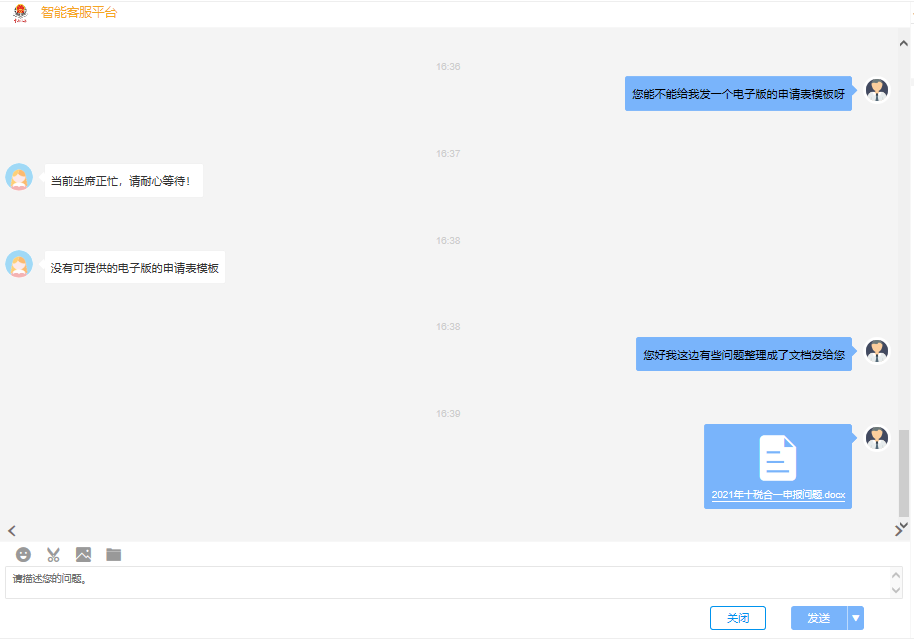Image resolution: width=914 pixels, height=640 pixels.
Task: Click the chat scrollbar up arrow
Action: pyautogui.click(x=904, y=43)
